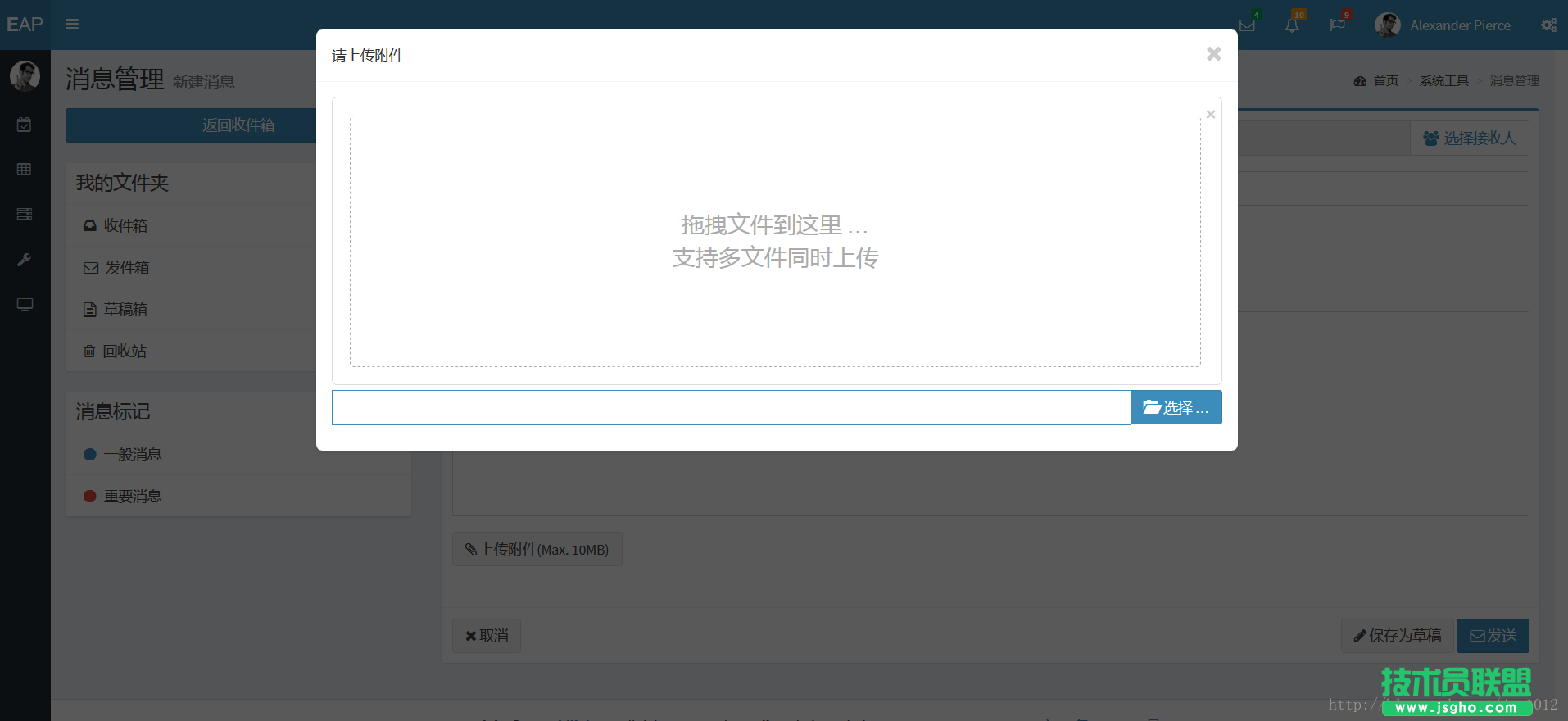Image resolution: width=1568 pixels, height=721 pixels.
Task: Open the wrench tools sidebar icon
Action: 25,260
